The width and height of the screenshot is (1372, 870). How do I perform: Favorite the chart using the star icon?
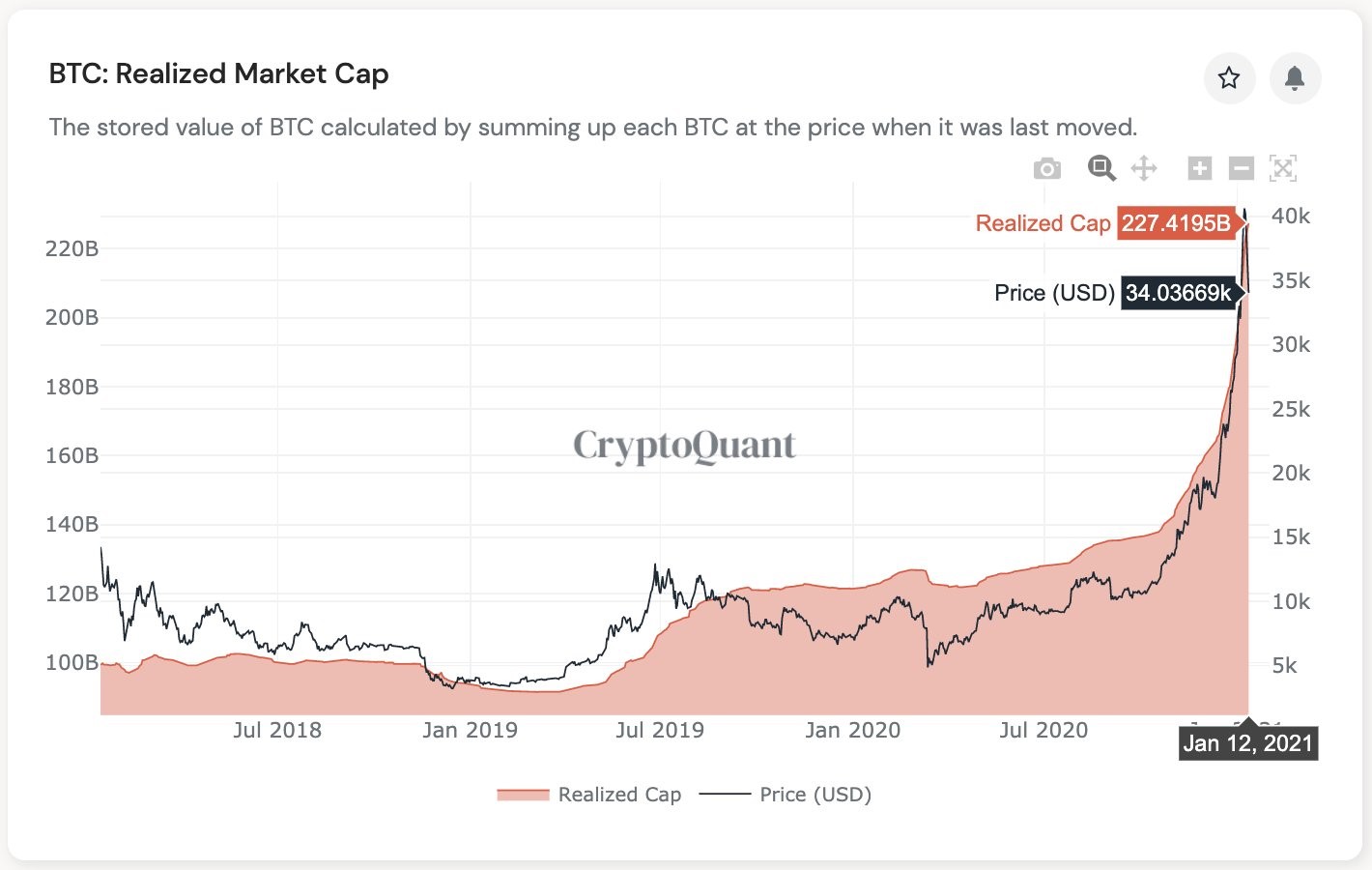click(1229, 78)
